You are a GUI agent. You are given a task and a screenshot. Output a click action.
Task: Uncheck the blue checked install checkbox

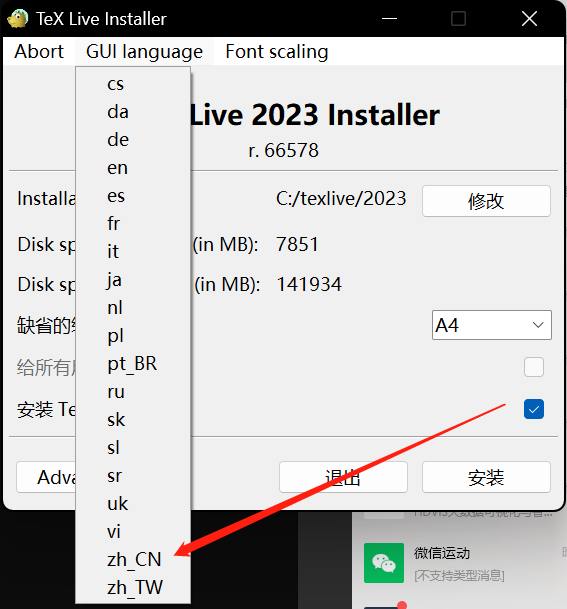click(x=534, y=409)
